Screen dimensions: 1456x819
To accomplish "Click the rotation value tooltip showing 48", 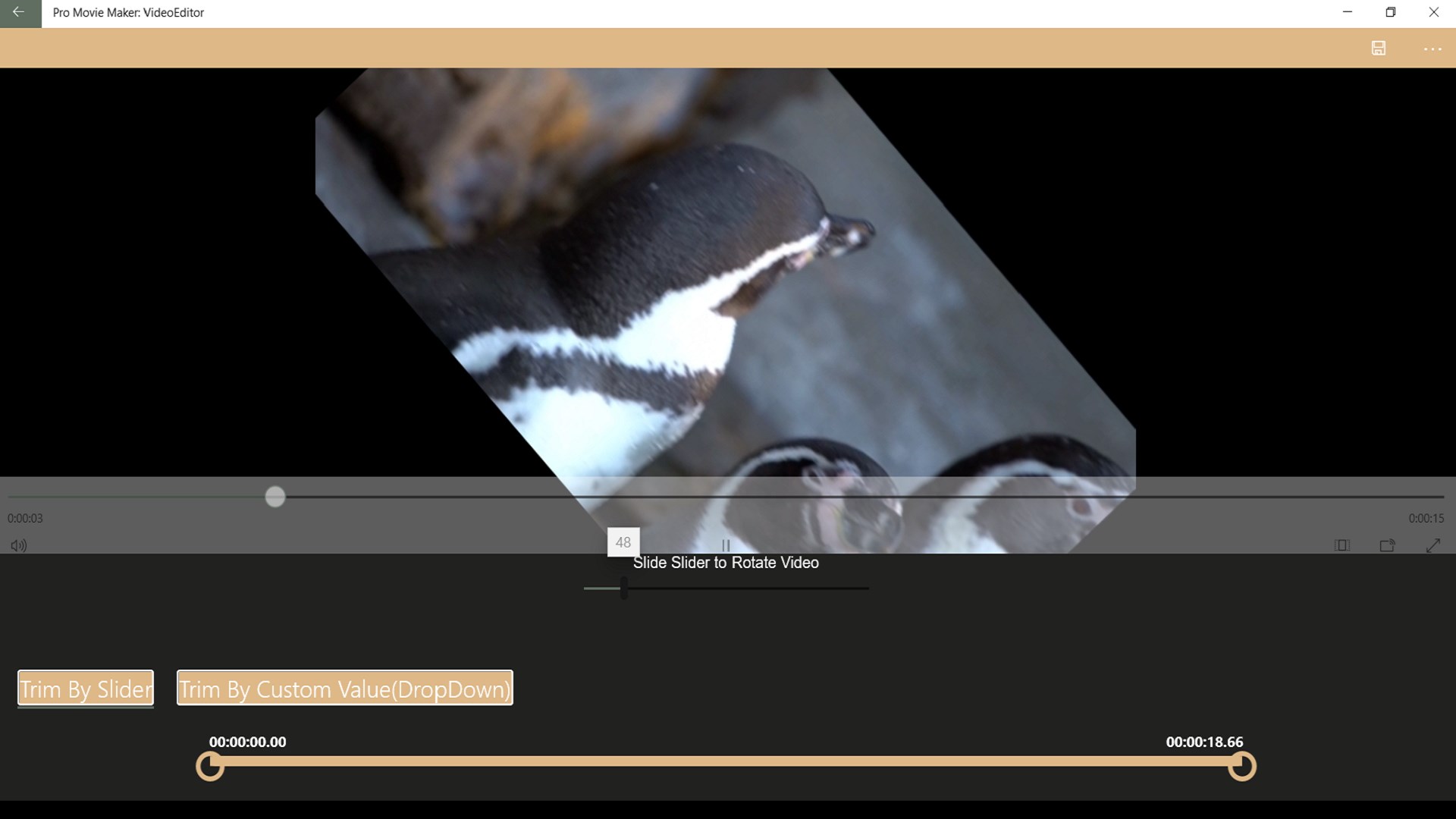I will (x=623, y=542).
